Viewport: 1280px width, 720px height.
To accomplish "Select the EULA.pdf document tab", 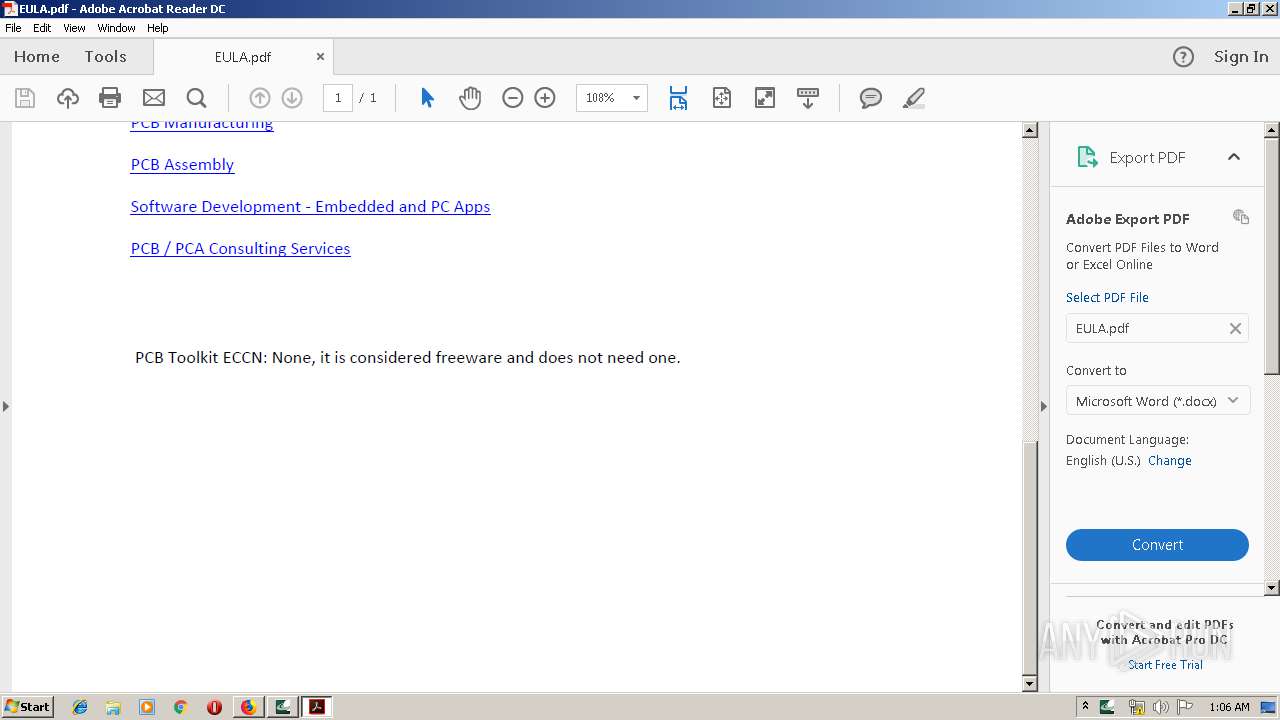I will [x=243, y=57].
